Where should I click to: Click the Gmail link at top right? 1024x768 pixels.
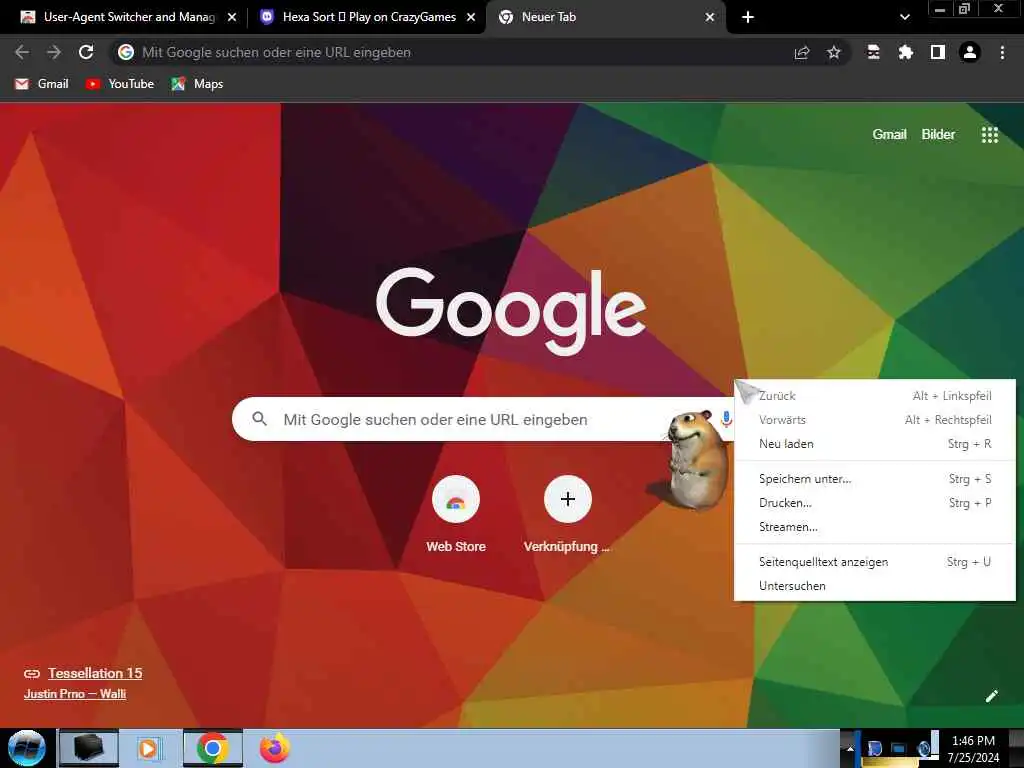[889, 135]
